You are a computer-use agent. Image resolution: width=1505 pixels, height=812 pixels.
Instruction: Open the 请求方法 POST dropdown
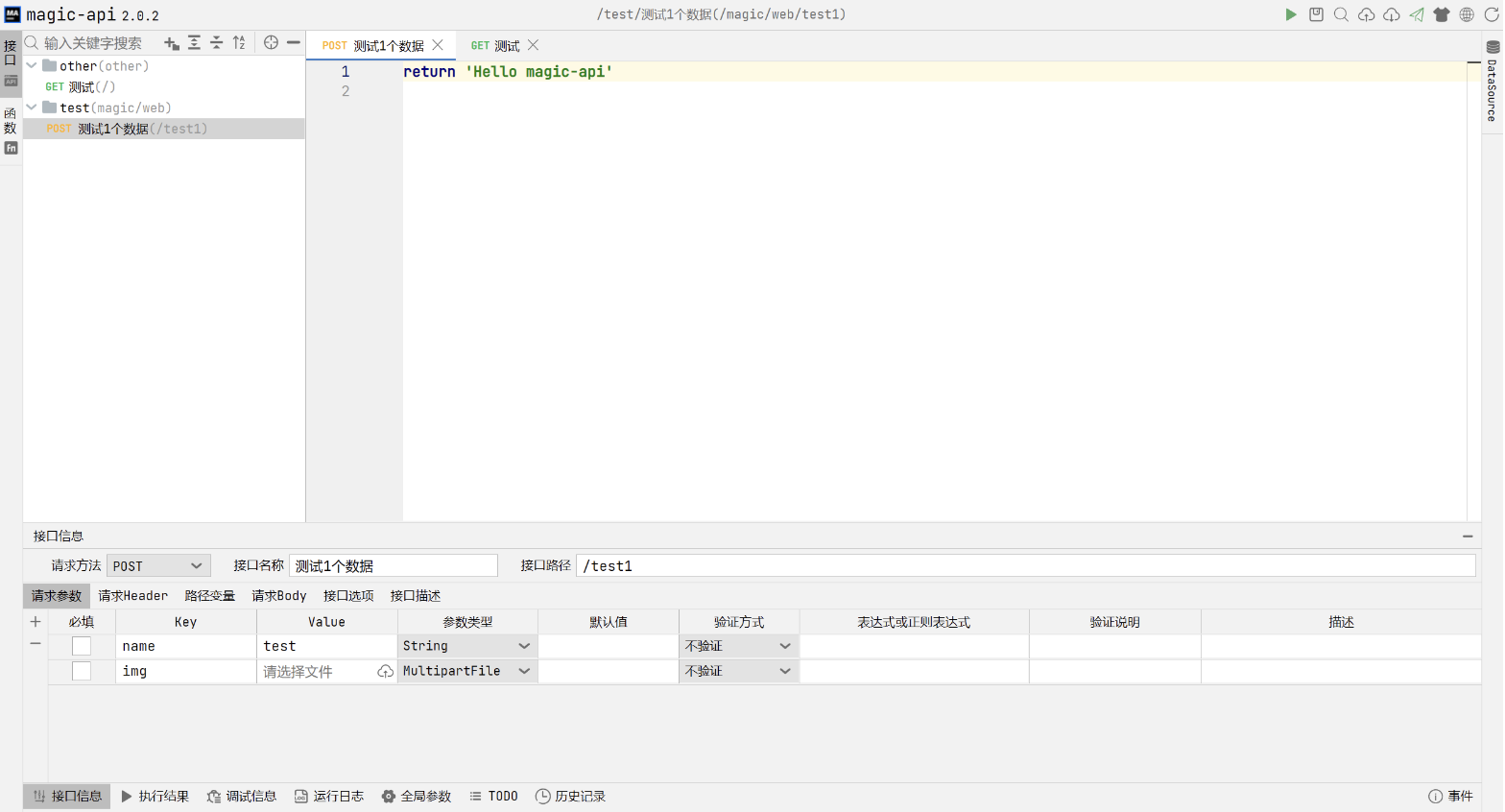pos(158,566)
